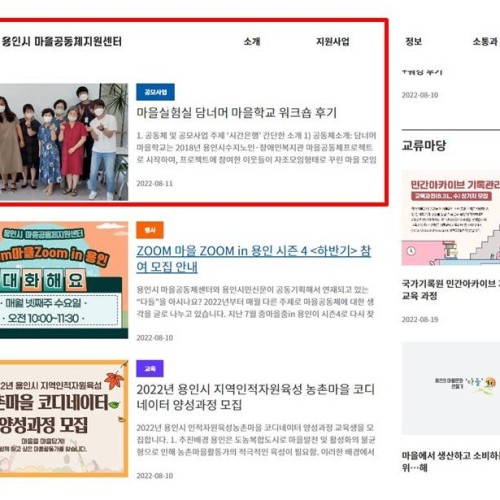500x500 pixels.
Task: Click the 교류마당 section heading
Action: click(424, 146)
